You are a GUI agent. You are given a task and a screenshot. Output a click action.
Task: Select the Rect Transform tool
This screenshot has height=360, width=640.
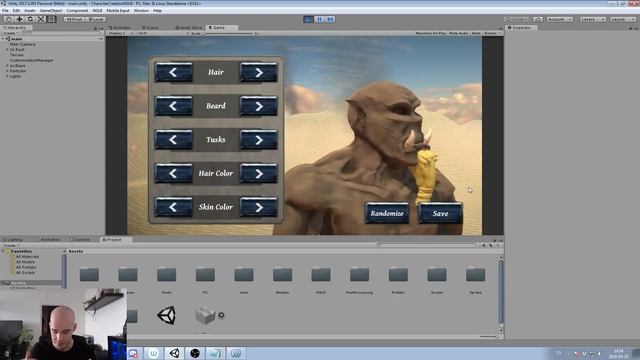[51, 19]
